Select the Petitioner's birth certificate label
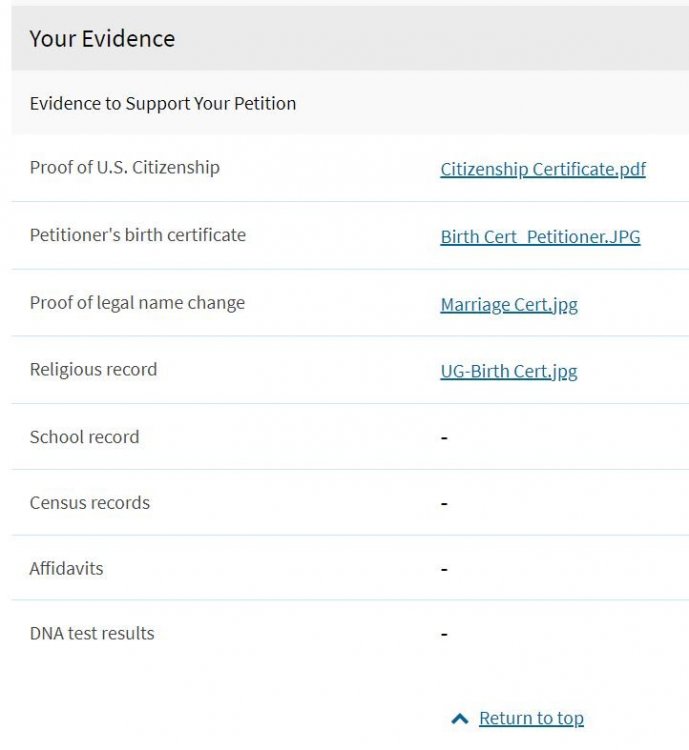689x750 pixels. point(138,235)
